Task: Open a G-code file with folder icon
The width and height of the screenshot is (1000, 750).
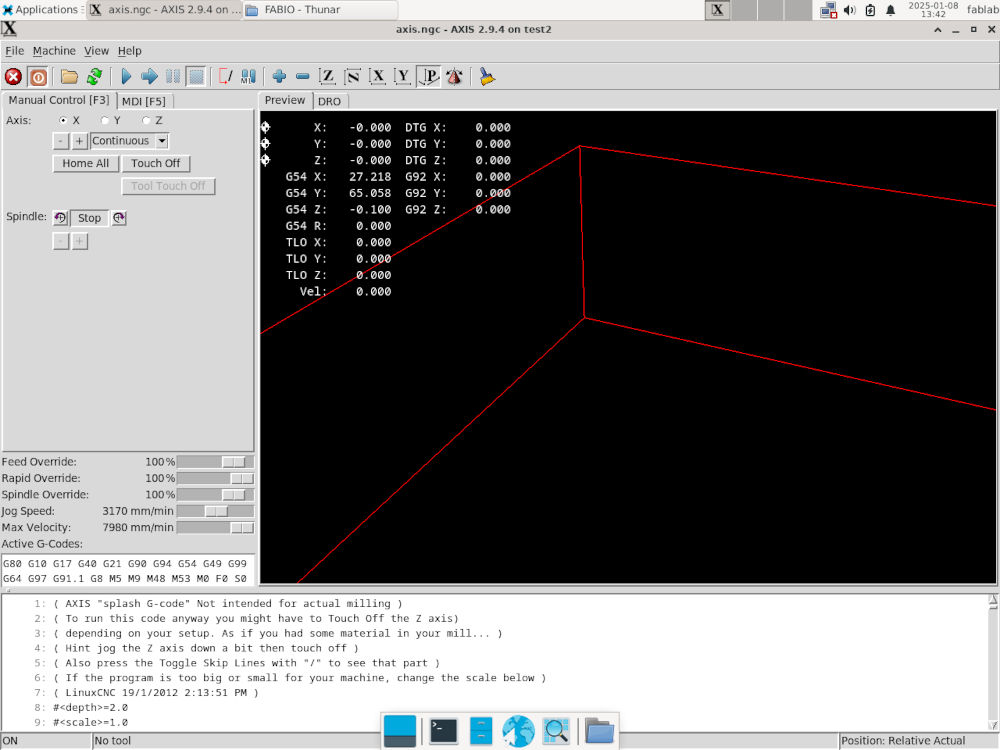Action: point(69,77)
